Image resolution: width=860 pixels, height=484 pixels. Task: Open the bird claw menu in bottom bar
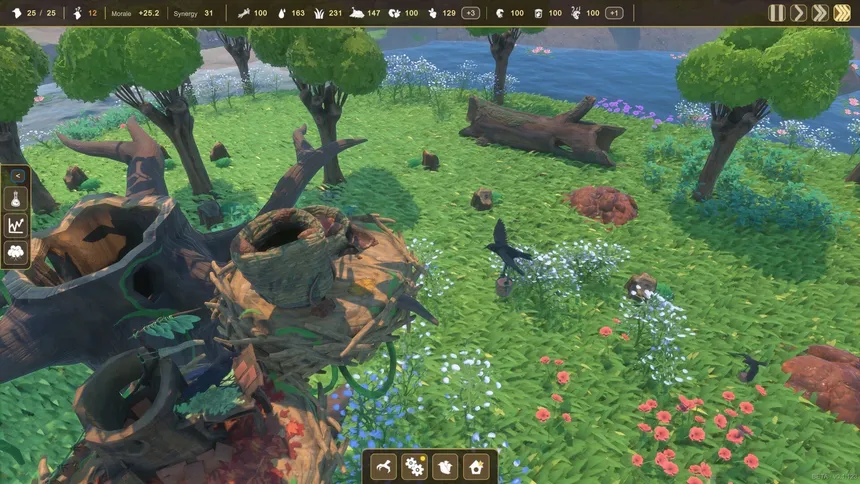[383, 467]
